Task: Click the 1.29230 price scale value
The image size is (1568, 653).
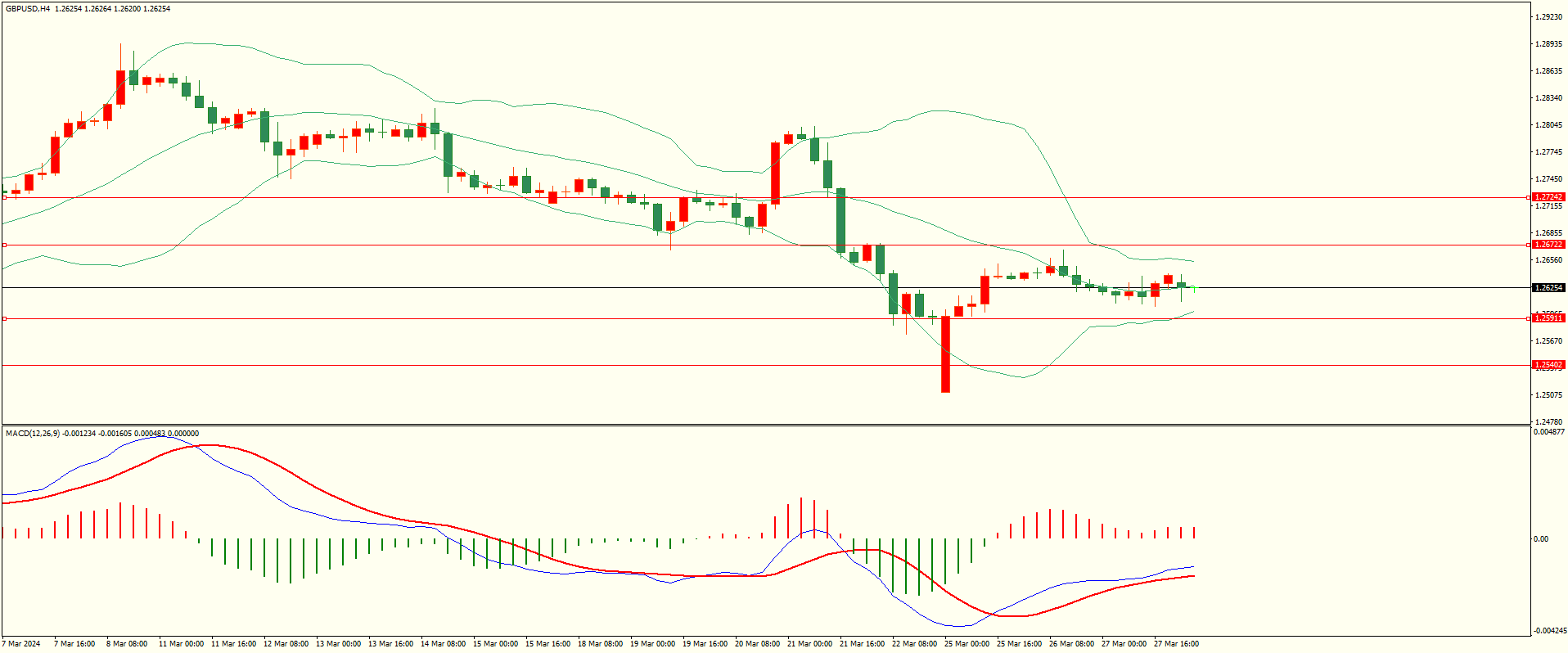Action: coord(1549,17)
